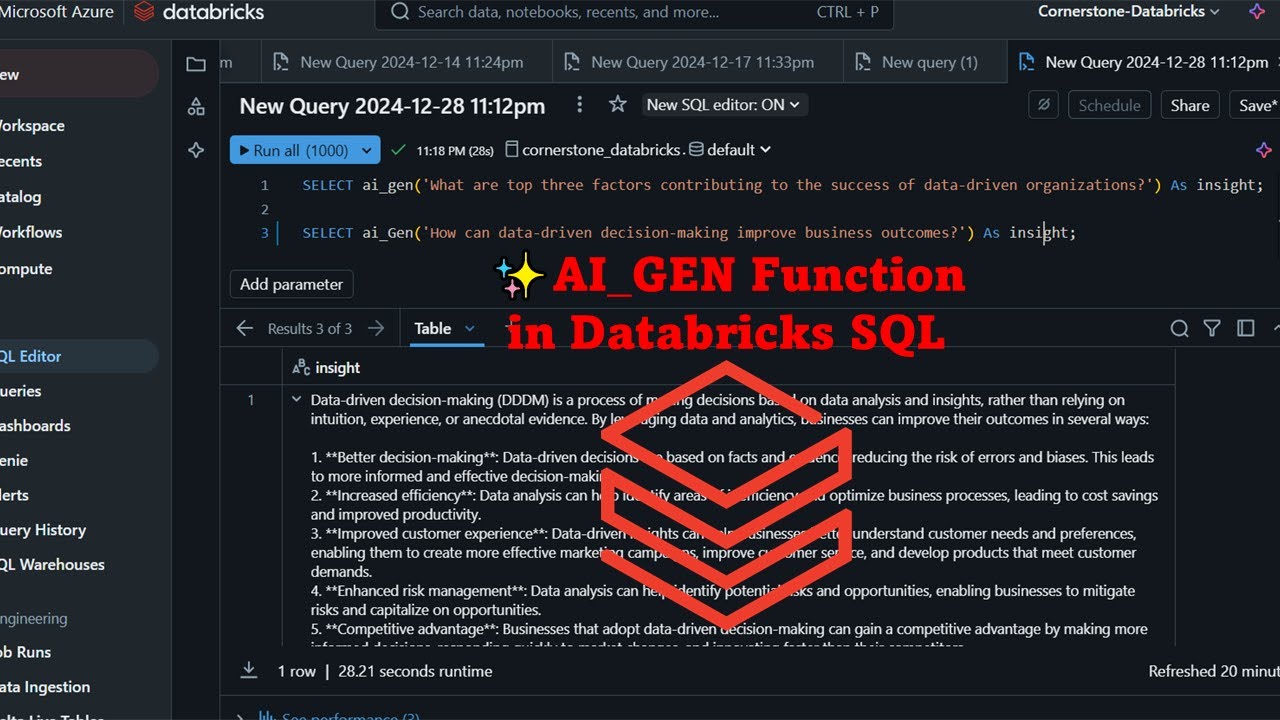1280x720 pixels.
Task: Search the results with the magnifier icon
Action: (1180, 328)
